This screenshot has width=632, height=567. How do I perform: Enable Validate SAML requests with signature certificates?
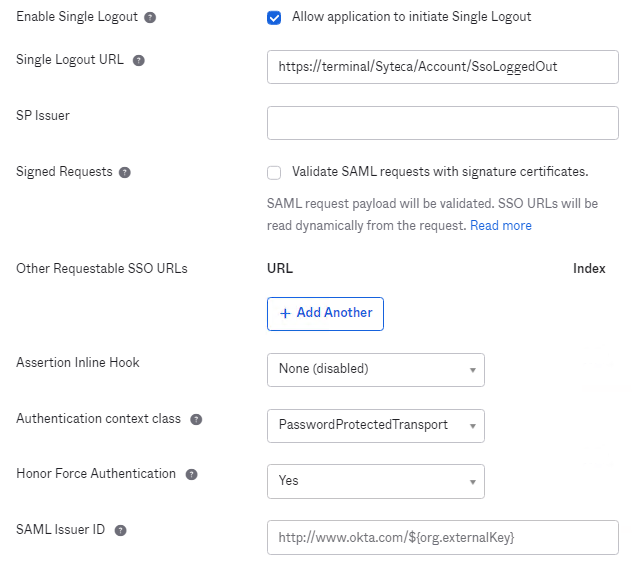274,172
